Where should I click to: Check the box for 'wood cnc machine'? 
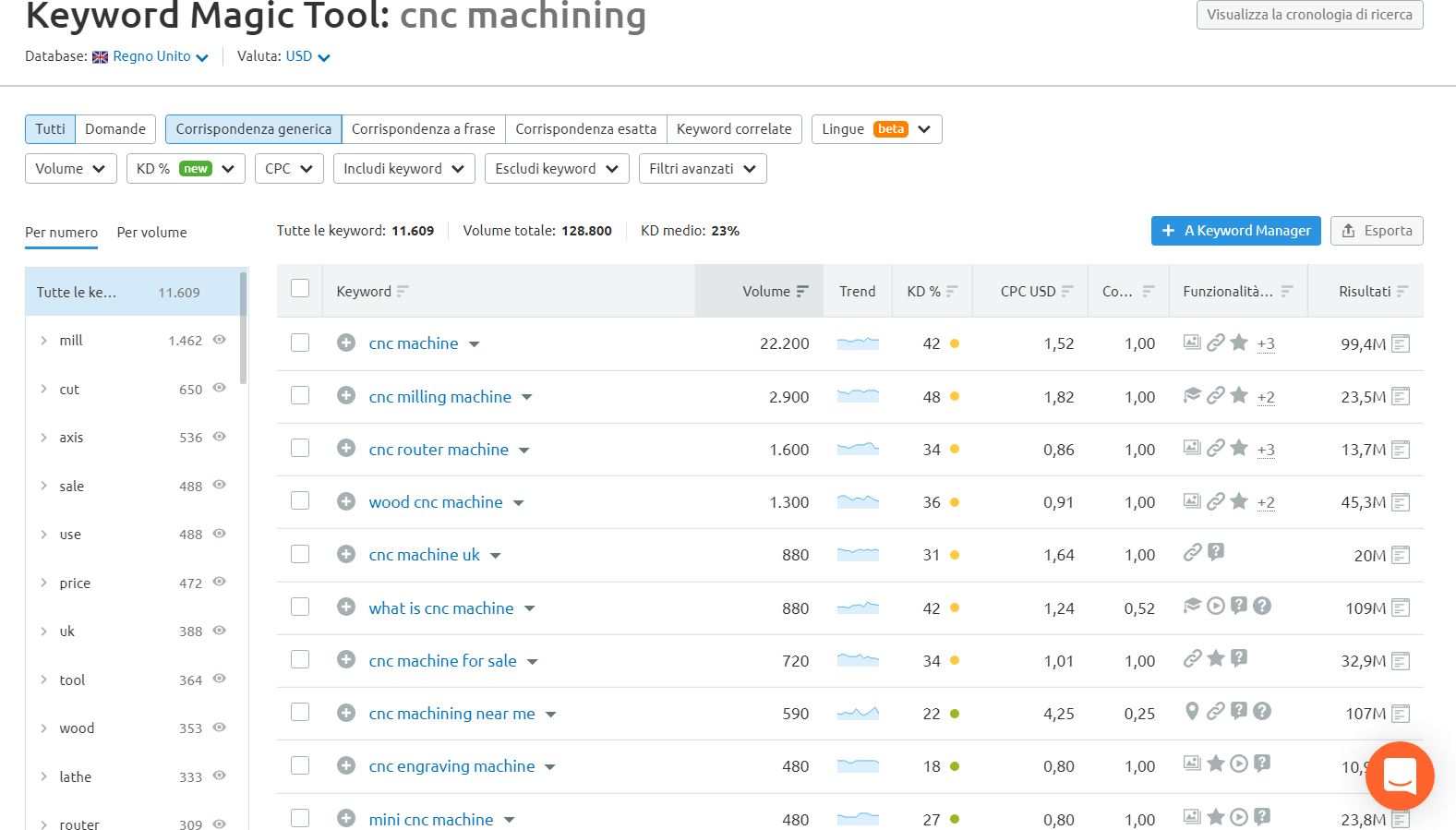coord(300,500)
